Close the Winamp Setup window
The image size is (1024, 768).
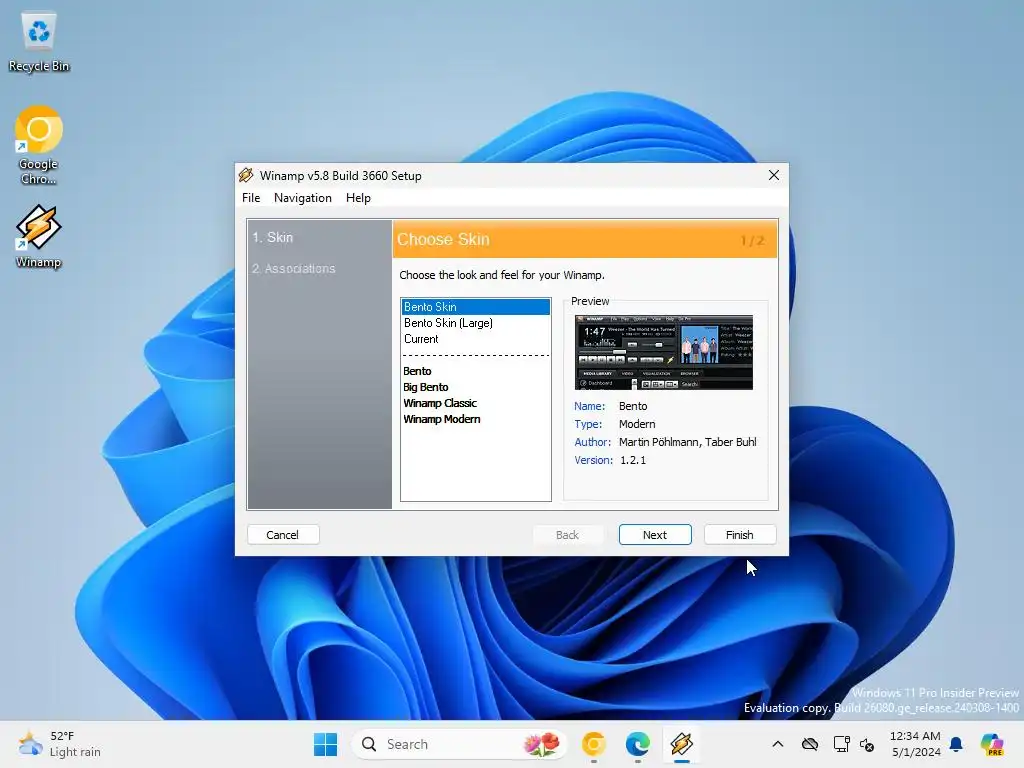point(774,175)
